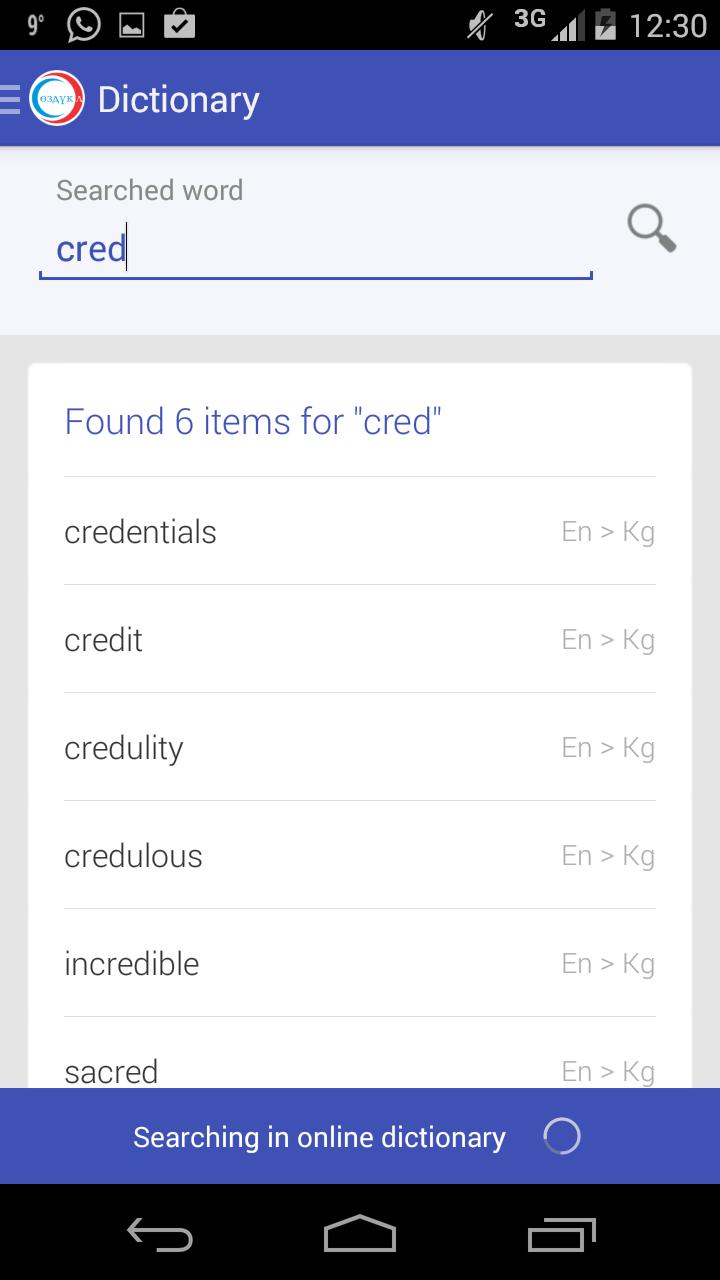The width and height of the screenshot is (720, 1280).
Task: Open the hamburger navigation menu
Action: (x=11, y=99)
